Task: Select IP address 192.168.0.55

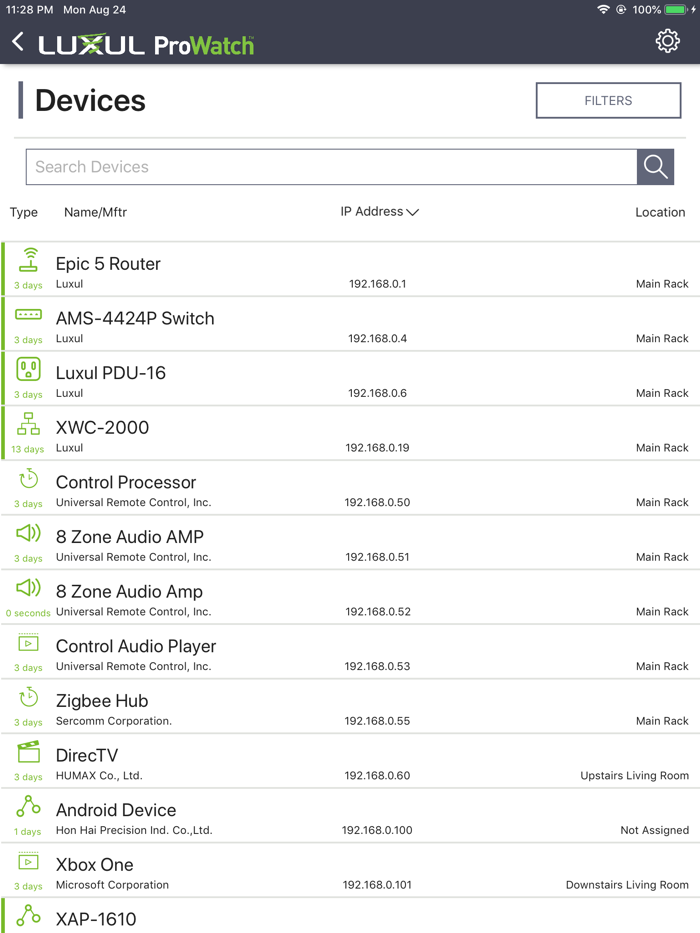Action: point(377,721)
